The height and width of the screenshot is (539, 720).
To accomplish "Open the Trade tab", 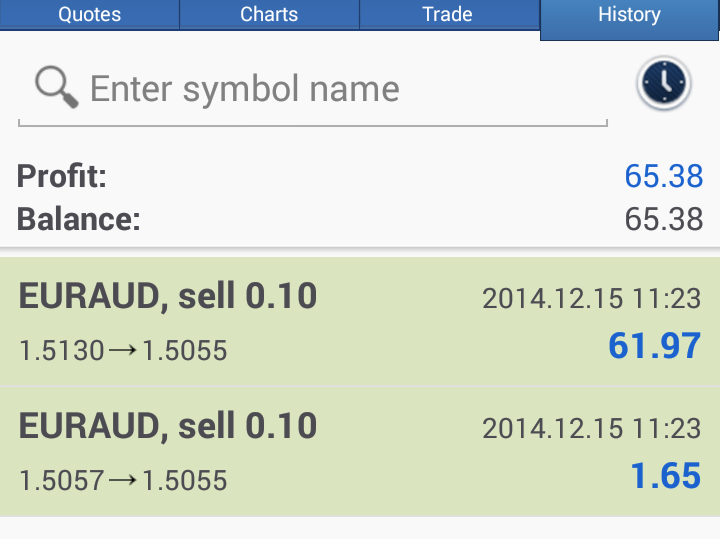I will pyautogui.click(x=448, y=14).
